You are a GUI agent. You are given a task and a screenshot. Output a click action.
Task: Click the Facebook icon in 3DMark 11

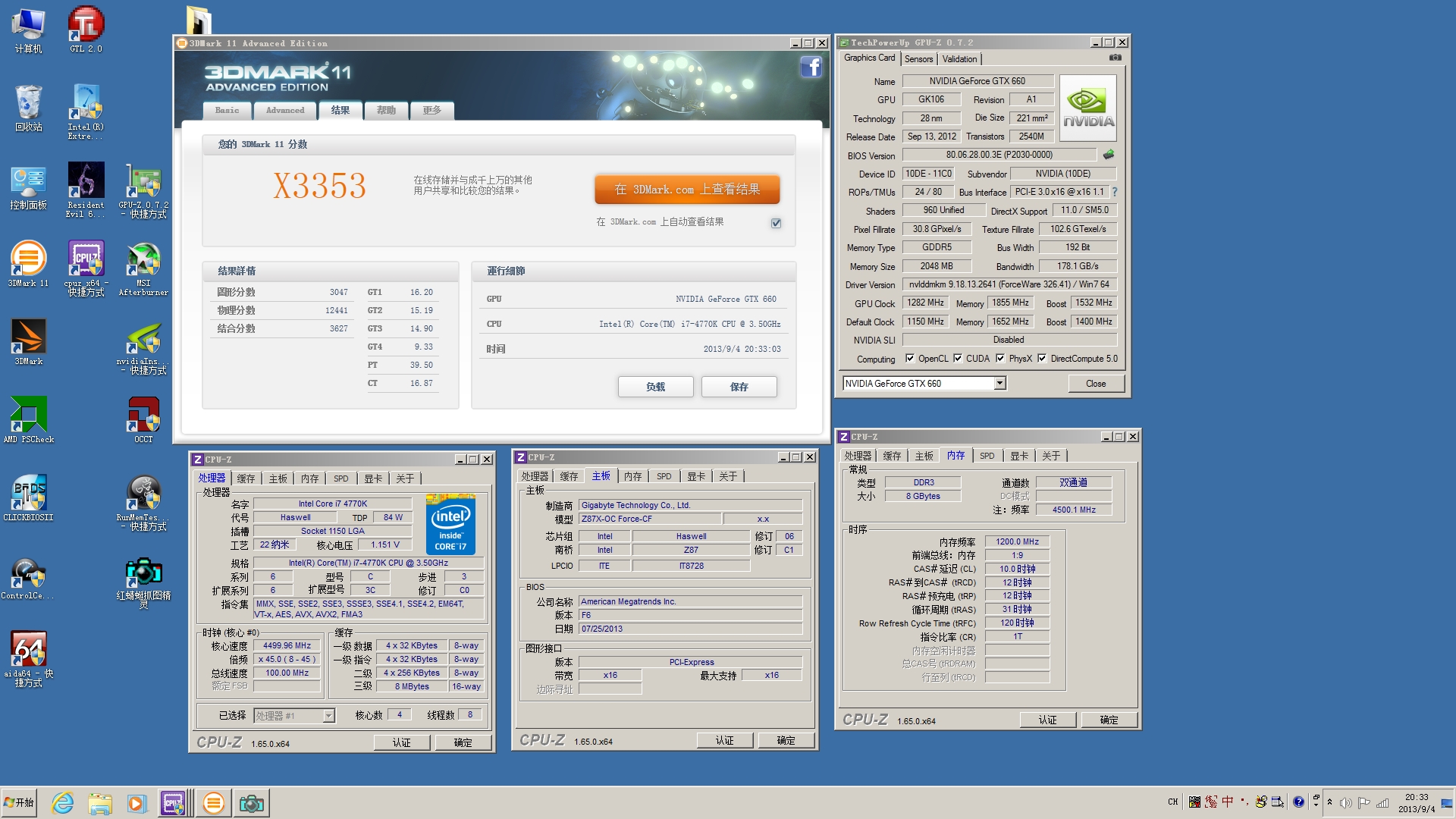[811, 67]
